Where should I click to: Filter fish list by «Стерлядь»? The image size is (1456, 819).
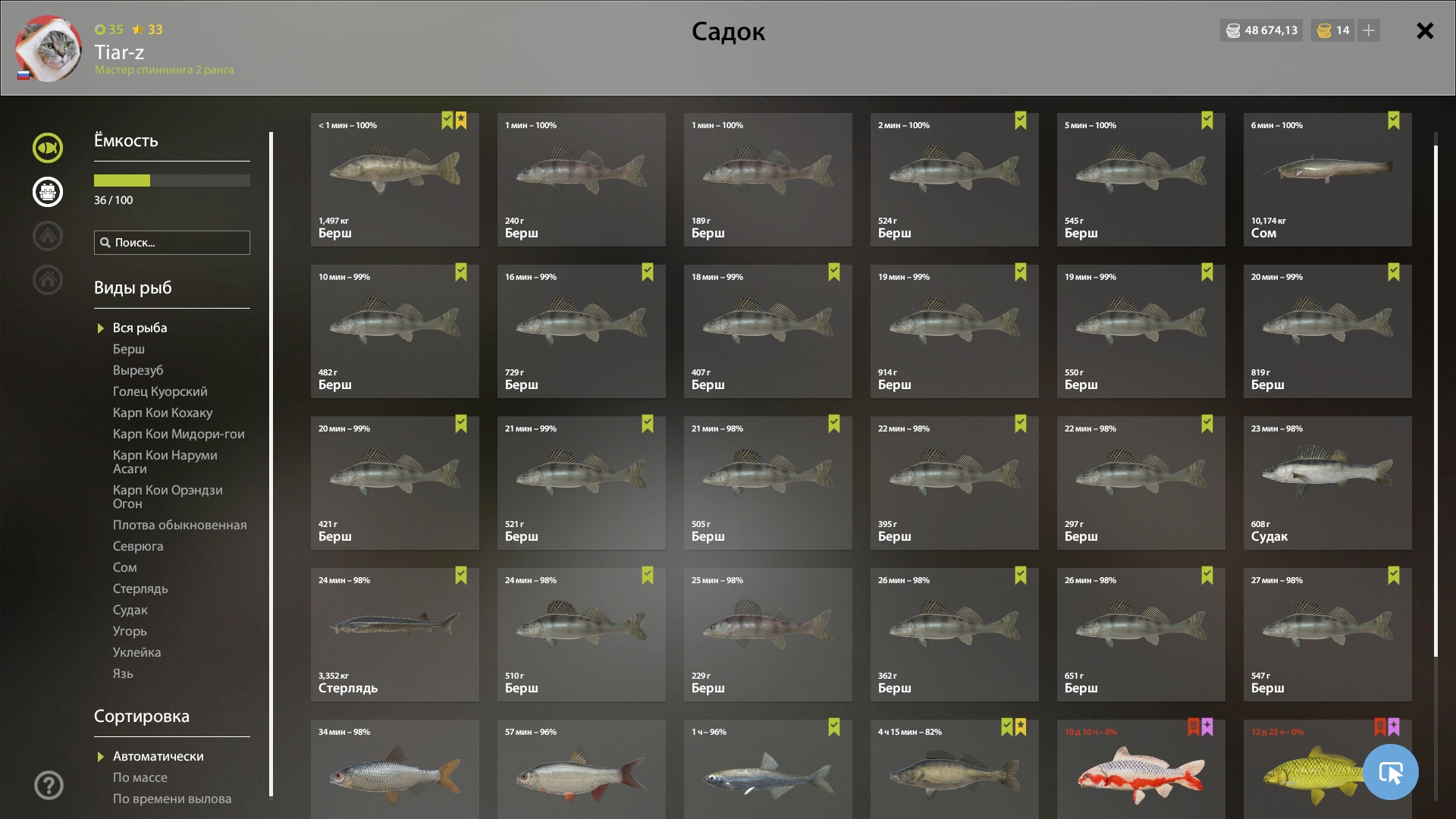pyautogui.click(x=140, y=588)
